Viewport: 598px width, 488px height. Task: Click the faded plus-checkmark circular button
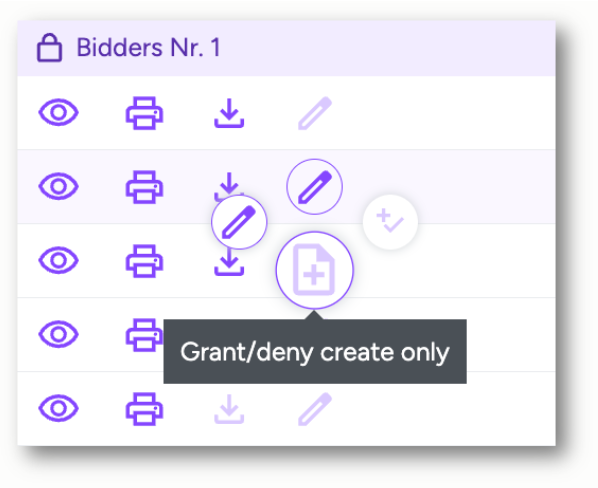[x=390, y=222]
